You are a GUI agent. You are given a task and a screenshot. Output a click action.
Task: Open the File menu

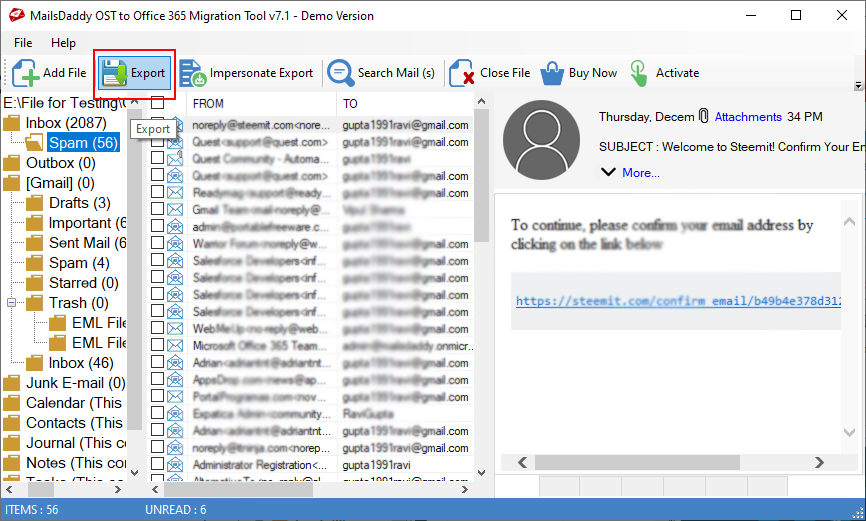23,43
